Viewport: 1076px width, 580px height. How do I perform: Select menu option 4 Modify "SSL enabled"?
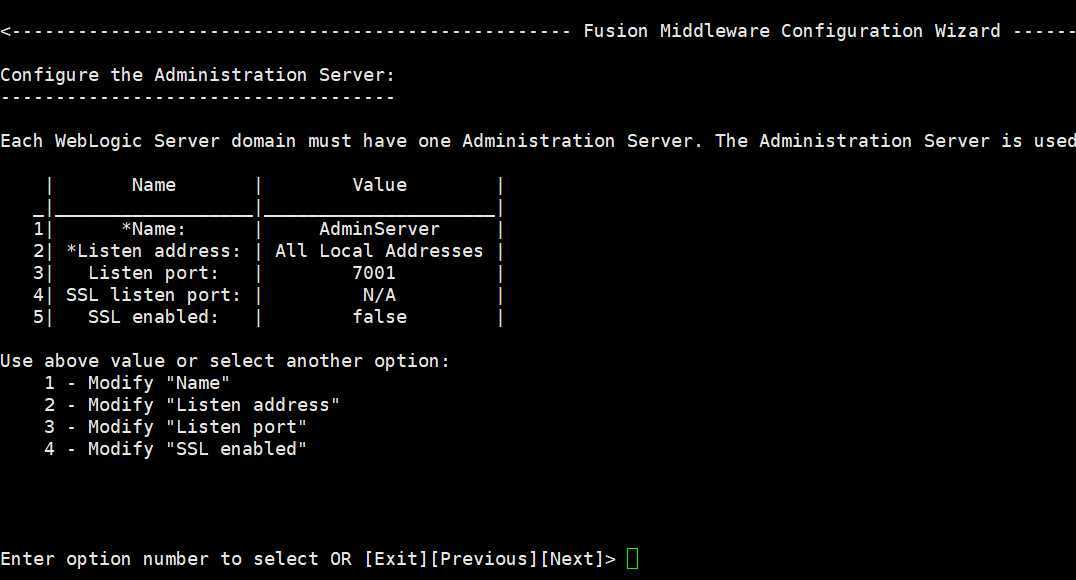tap(176, 449)
